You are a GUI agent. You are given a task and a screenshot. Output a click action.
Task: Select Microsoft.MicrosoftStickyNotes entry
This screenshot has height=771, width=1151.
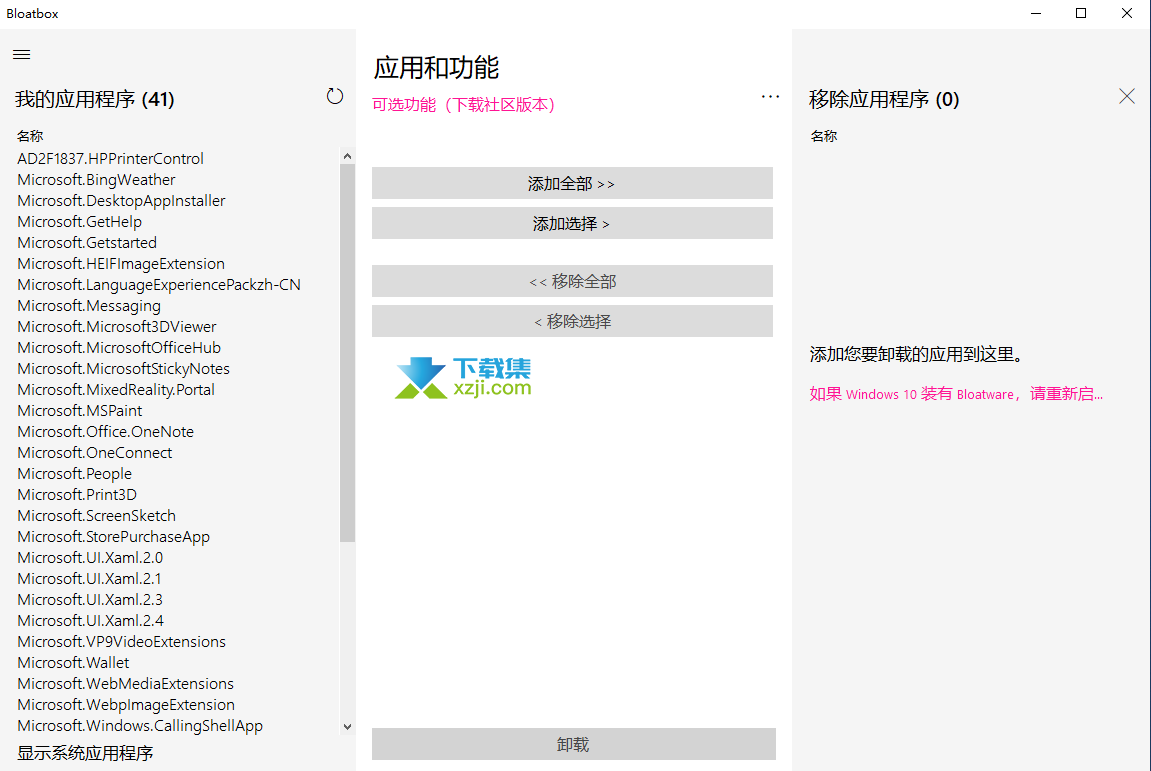click(x=123, y=369)
